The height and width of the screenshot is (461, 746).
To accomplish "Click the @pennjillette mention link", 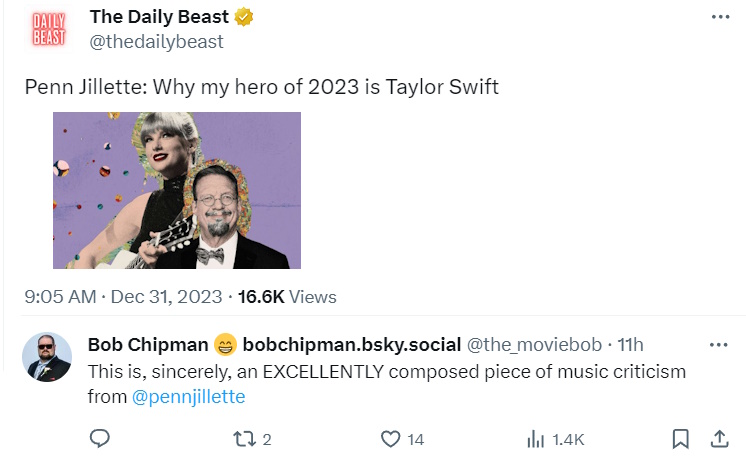I will click(x=188, y=397).
